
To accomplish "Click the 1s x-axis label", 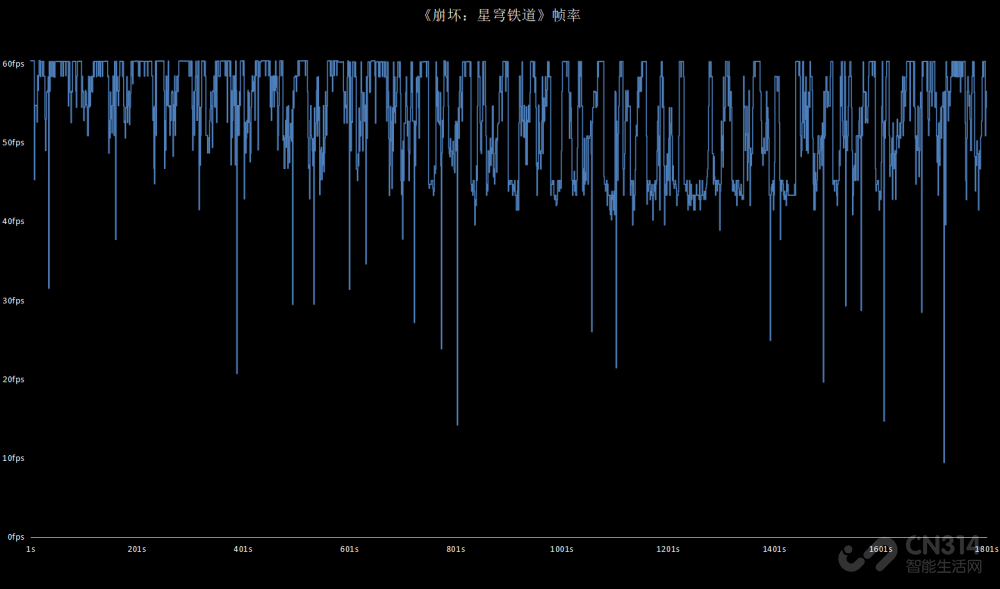I will coord(31,549).
